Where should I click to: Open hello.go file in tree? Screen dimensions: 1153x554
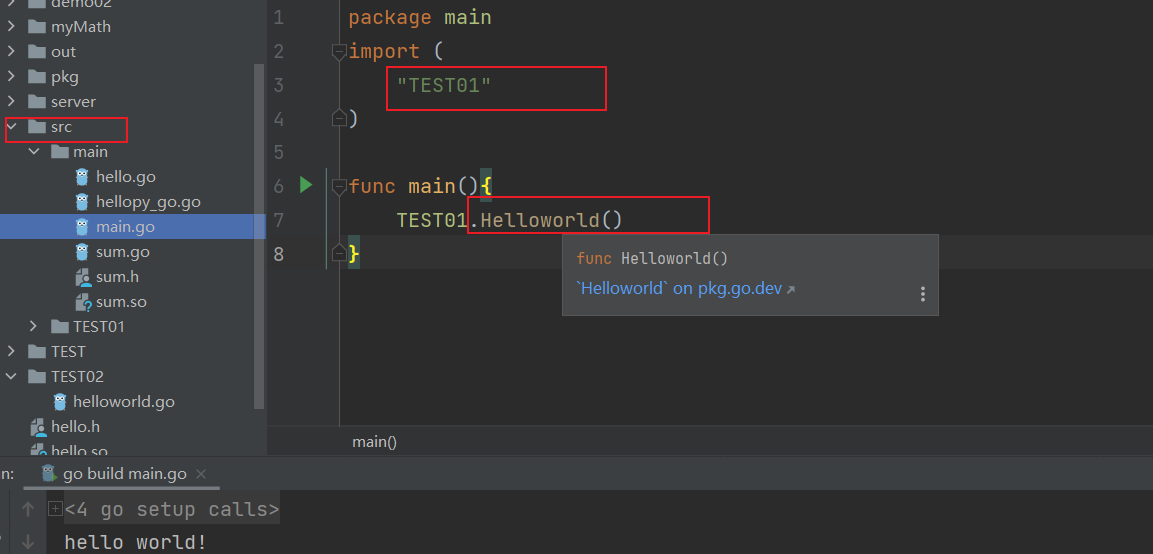pos(126,177)
